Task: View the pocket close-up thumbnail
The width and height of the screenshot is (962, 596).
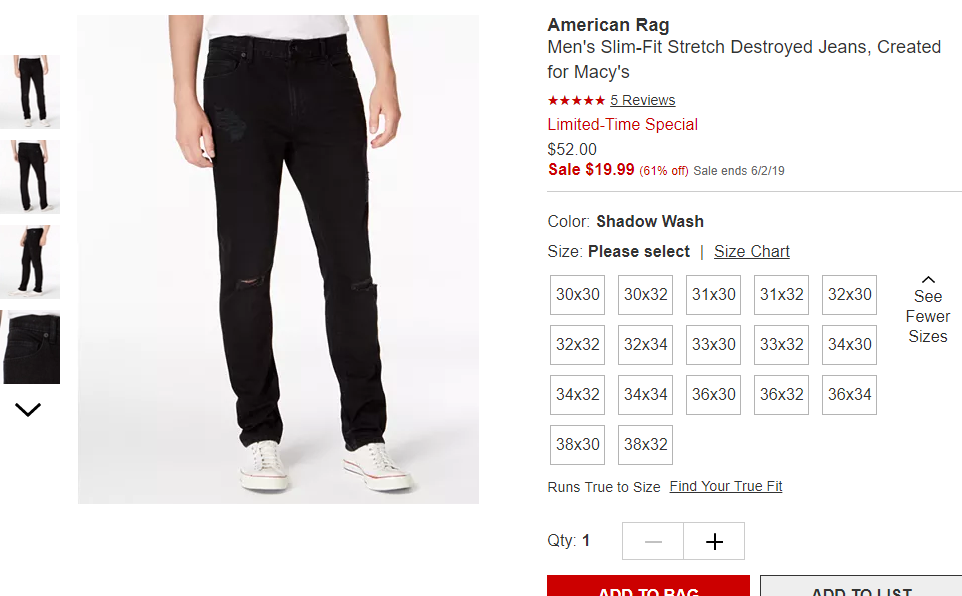Action: click(x=31, y=347)
